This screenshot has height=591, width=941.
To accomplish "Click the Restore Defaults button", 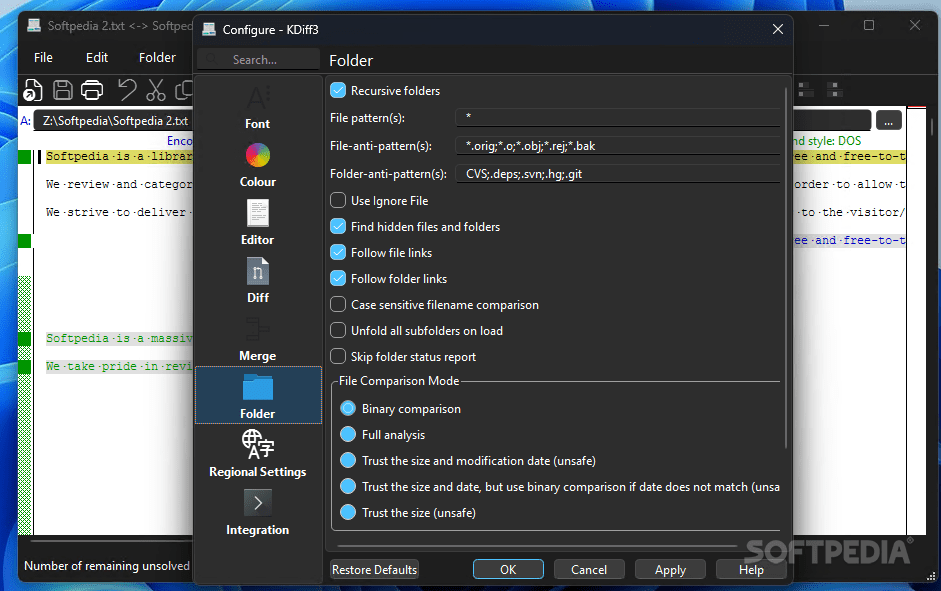I will tap(374, 569).
